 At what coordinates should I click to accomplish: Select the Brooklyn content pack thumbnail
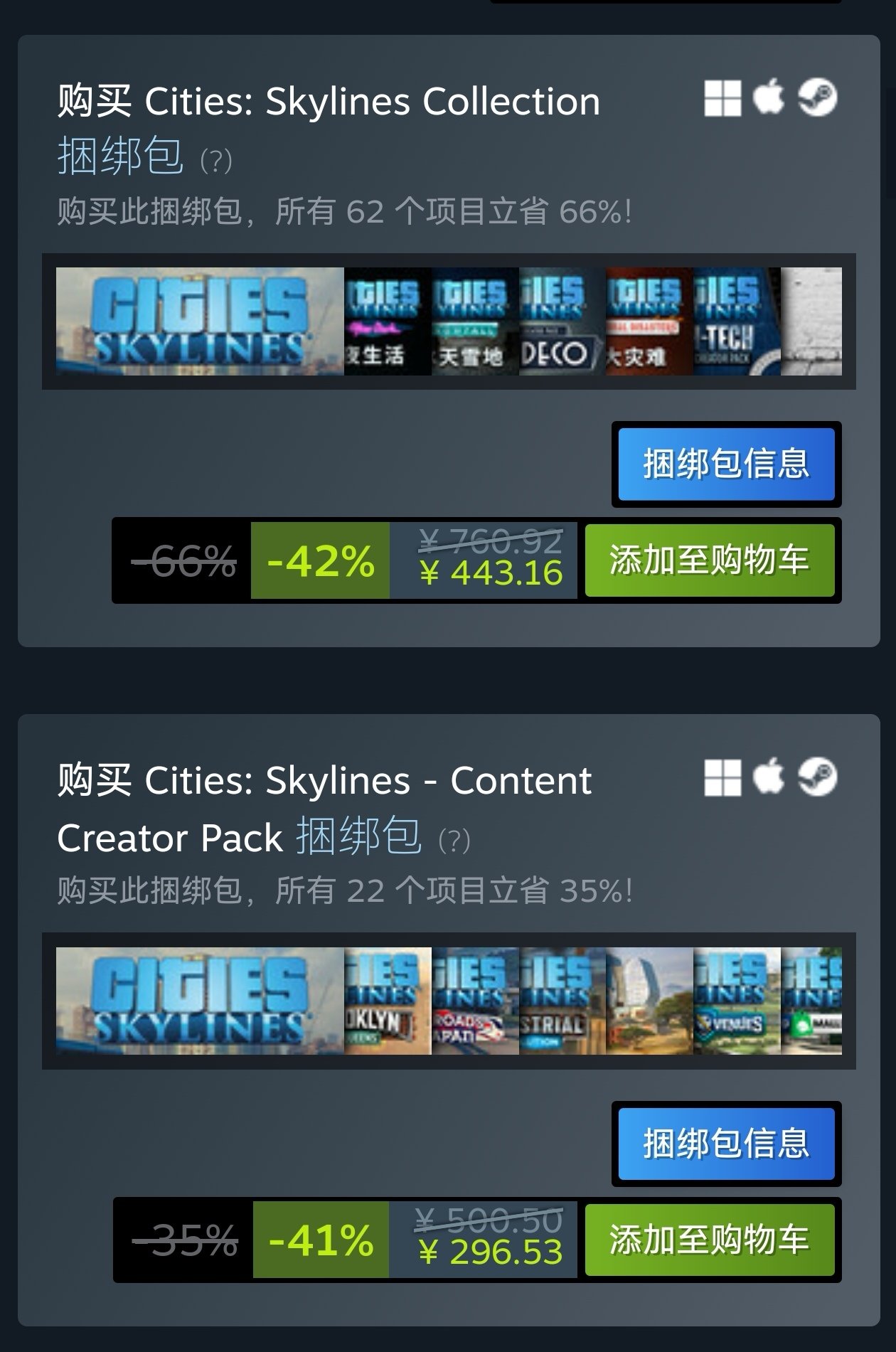tap(388, 1001)
